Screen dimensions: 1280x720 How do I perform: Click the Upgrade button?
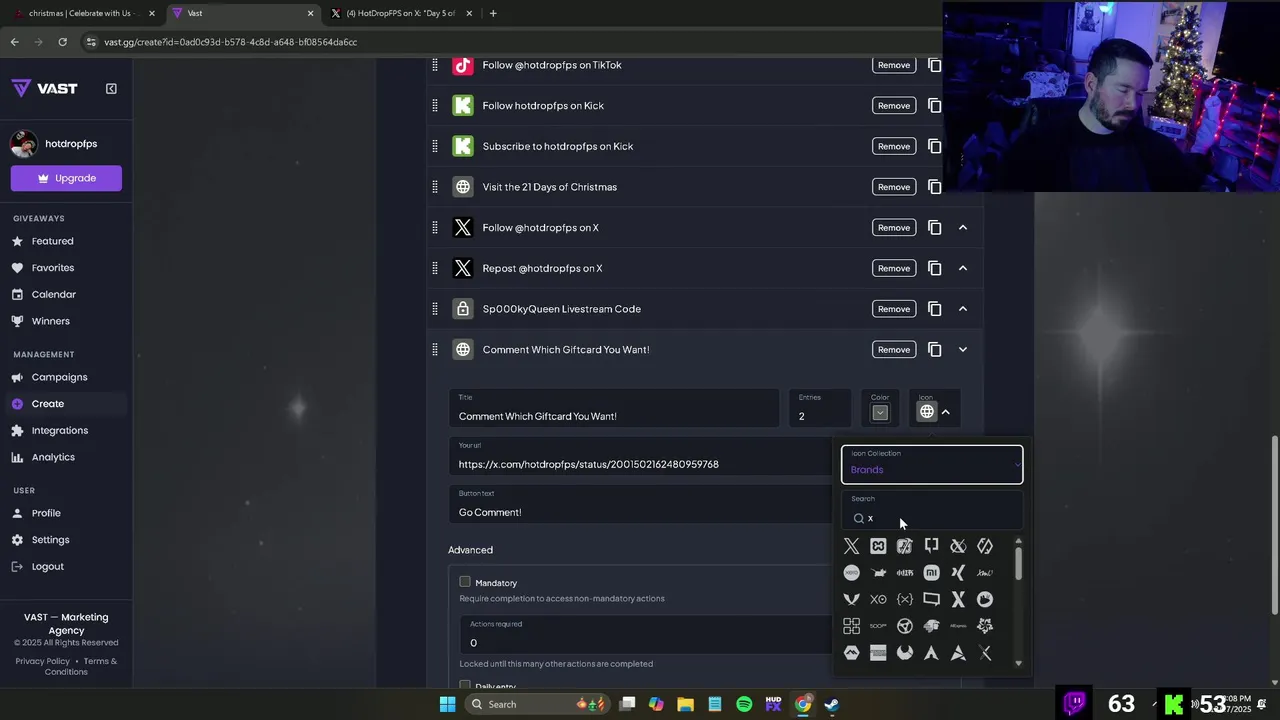[x=66, y=178]
